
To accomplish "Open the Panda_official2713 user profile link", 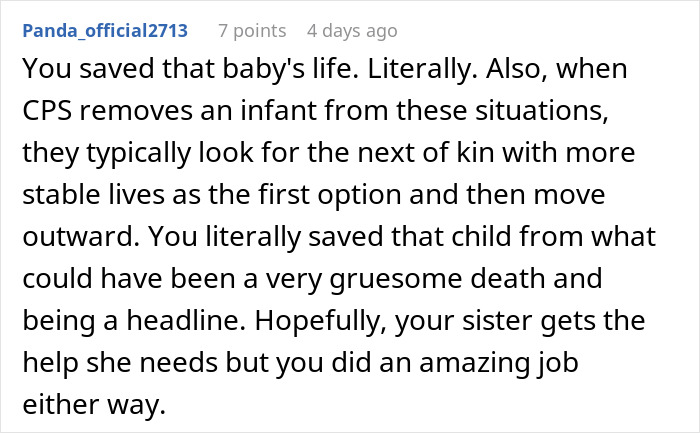I will point(105,31).
